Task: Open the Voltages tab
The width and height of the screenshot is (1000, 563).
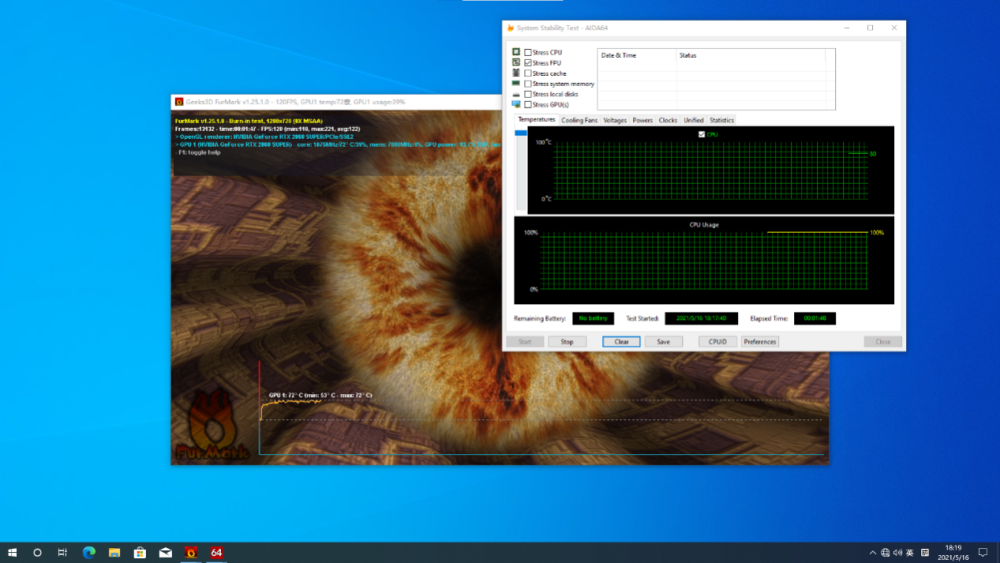Action: (615, 120)
